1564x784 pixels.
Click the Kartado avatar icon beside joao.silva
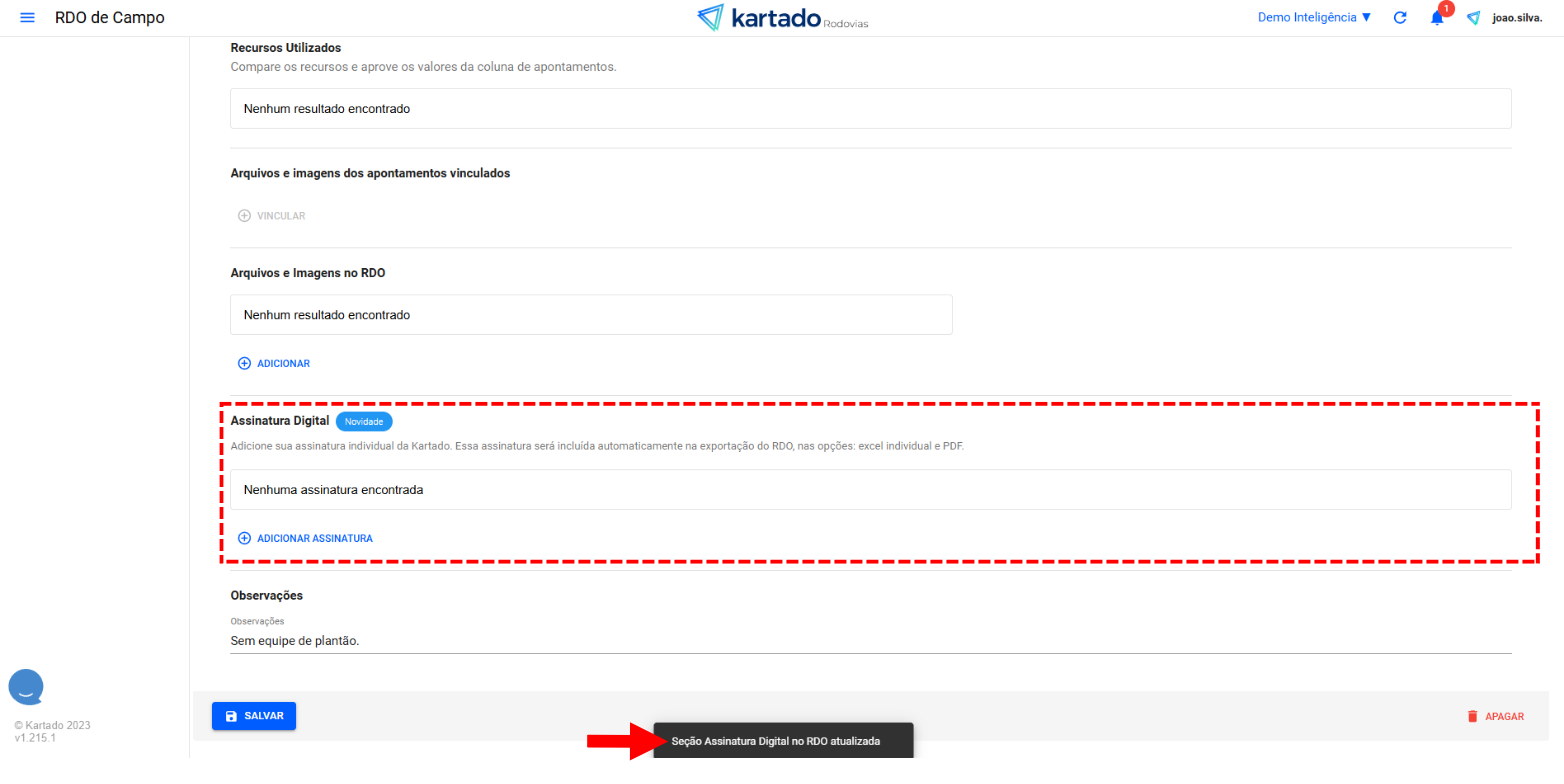(x=1474, y=18)
